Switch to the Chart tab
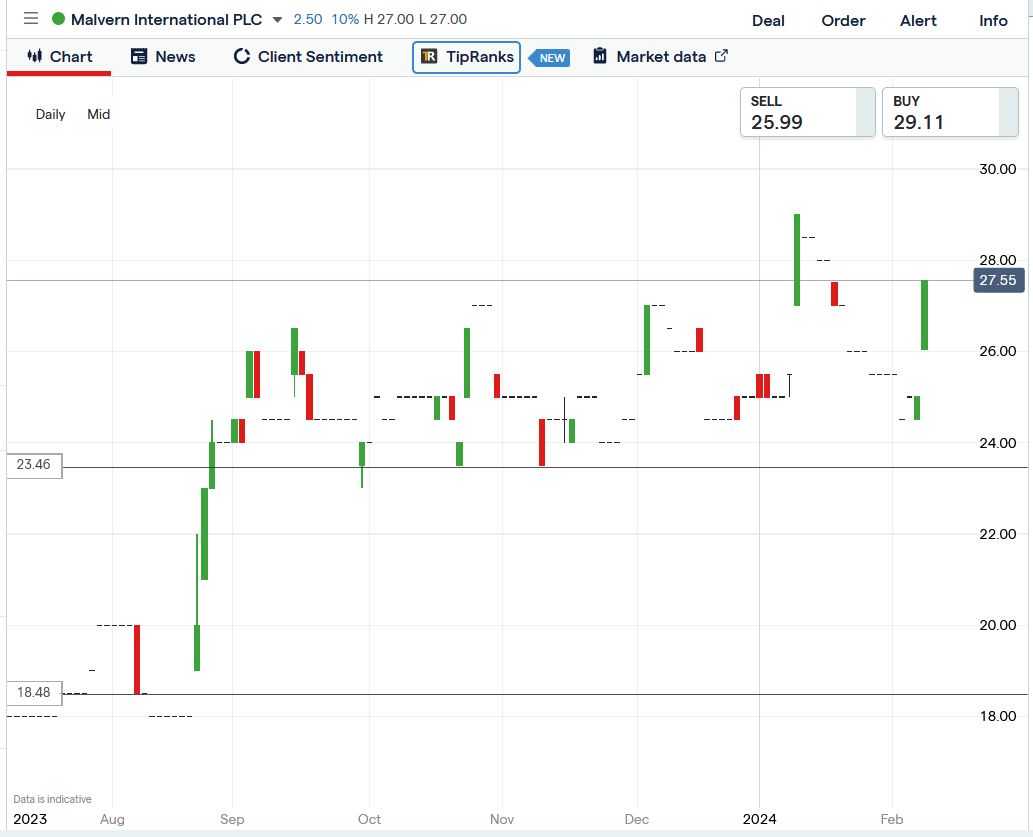The width and height of the screenshot is (1033, 837). pos(59,57)
